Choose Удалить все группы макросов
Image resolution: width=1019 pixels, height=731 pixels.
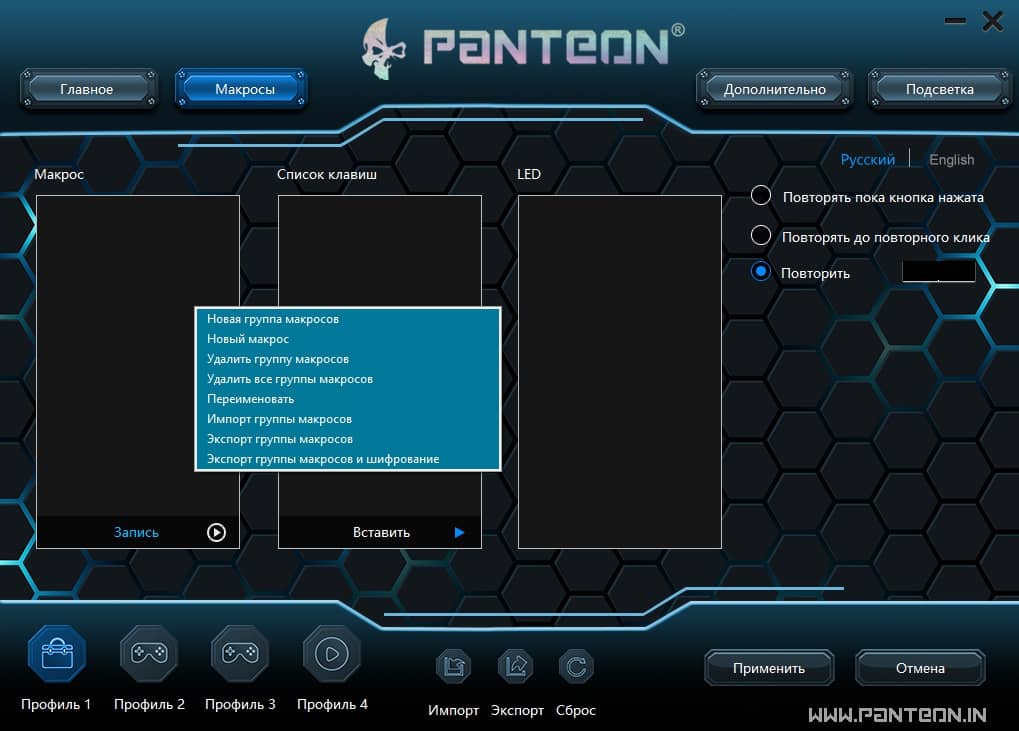click(348, 379)
